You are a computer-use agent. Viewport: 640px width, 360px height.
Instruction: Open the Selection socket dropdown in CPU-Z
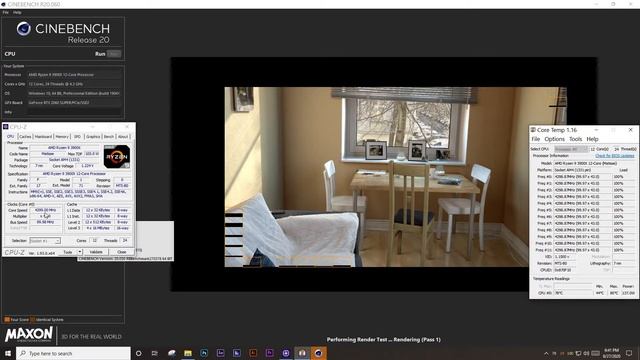[45, 241]
